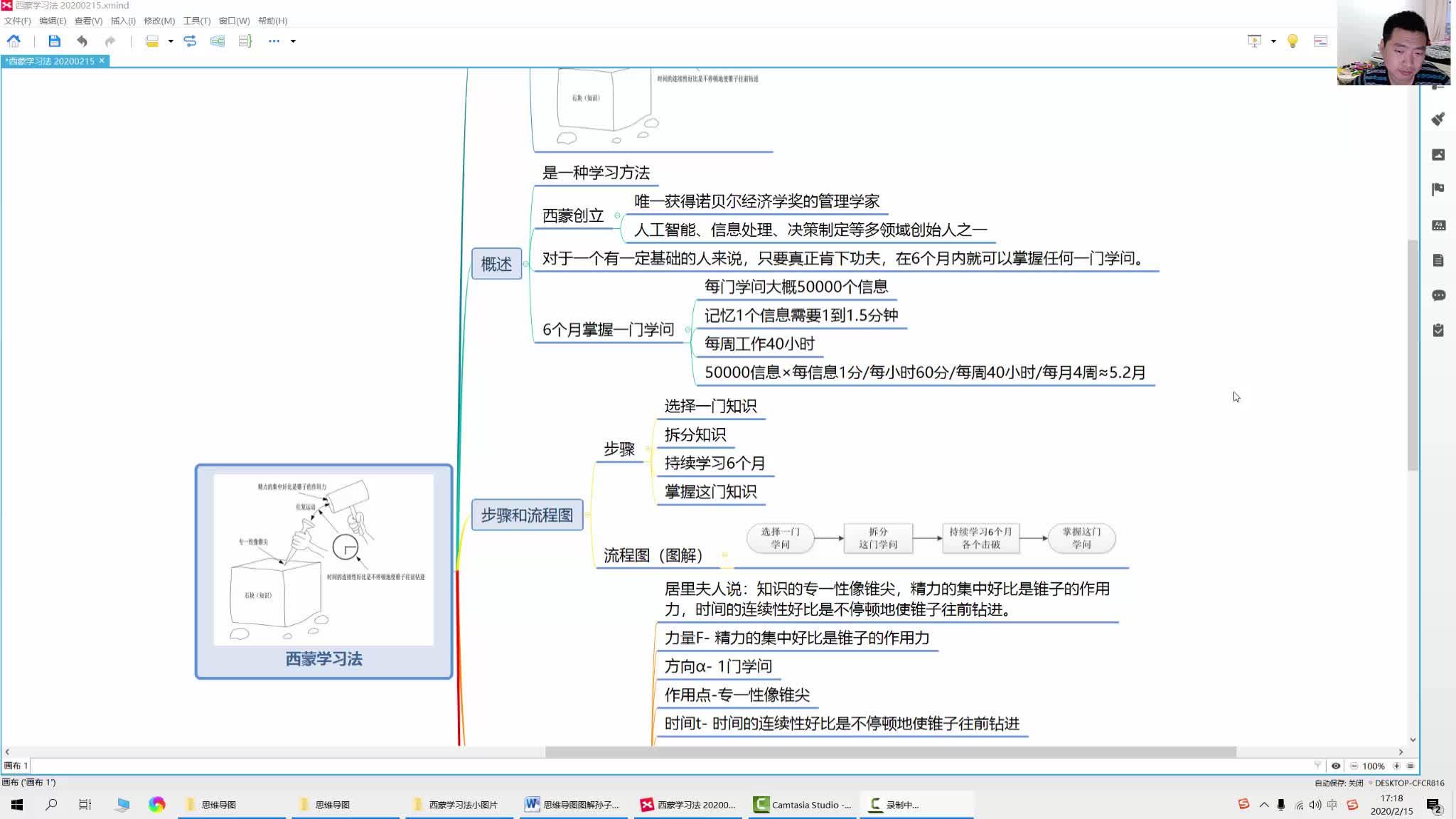The height and width of the screenshot is (819, 1456).
Task: Open the lightbulb brainstorm mode
Action: [x=1292, y=41]
